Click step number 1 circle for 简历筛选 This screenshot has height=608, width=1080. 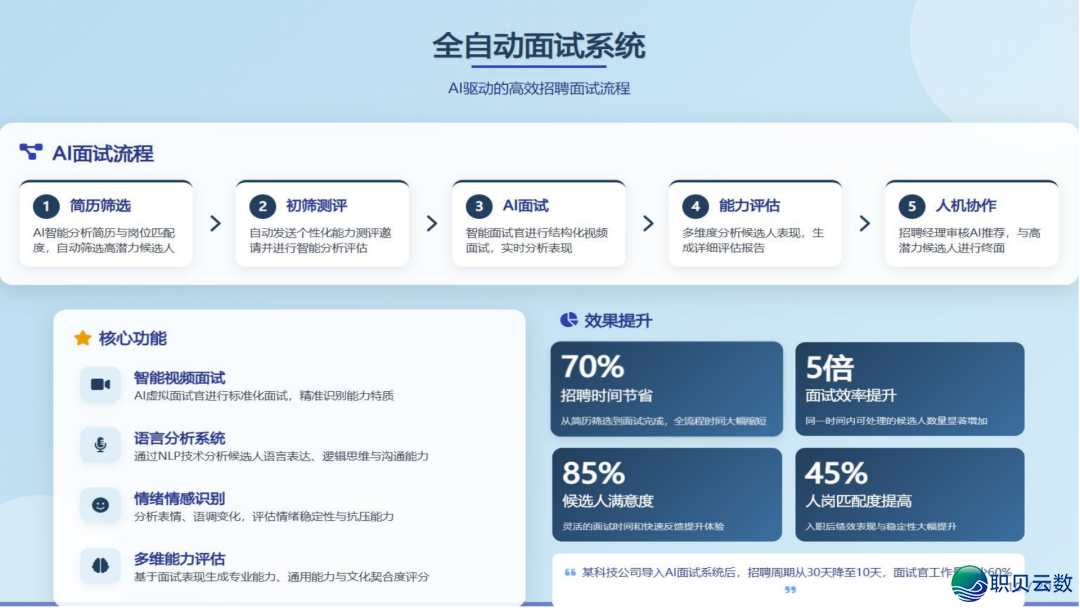[x=46, y=206]
